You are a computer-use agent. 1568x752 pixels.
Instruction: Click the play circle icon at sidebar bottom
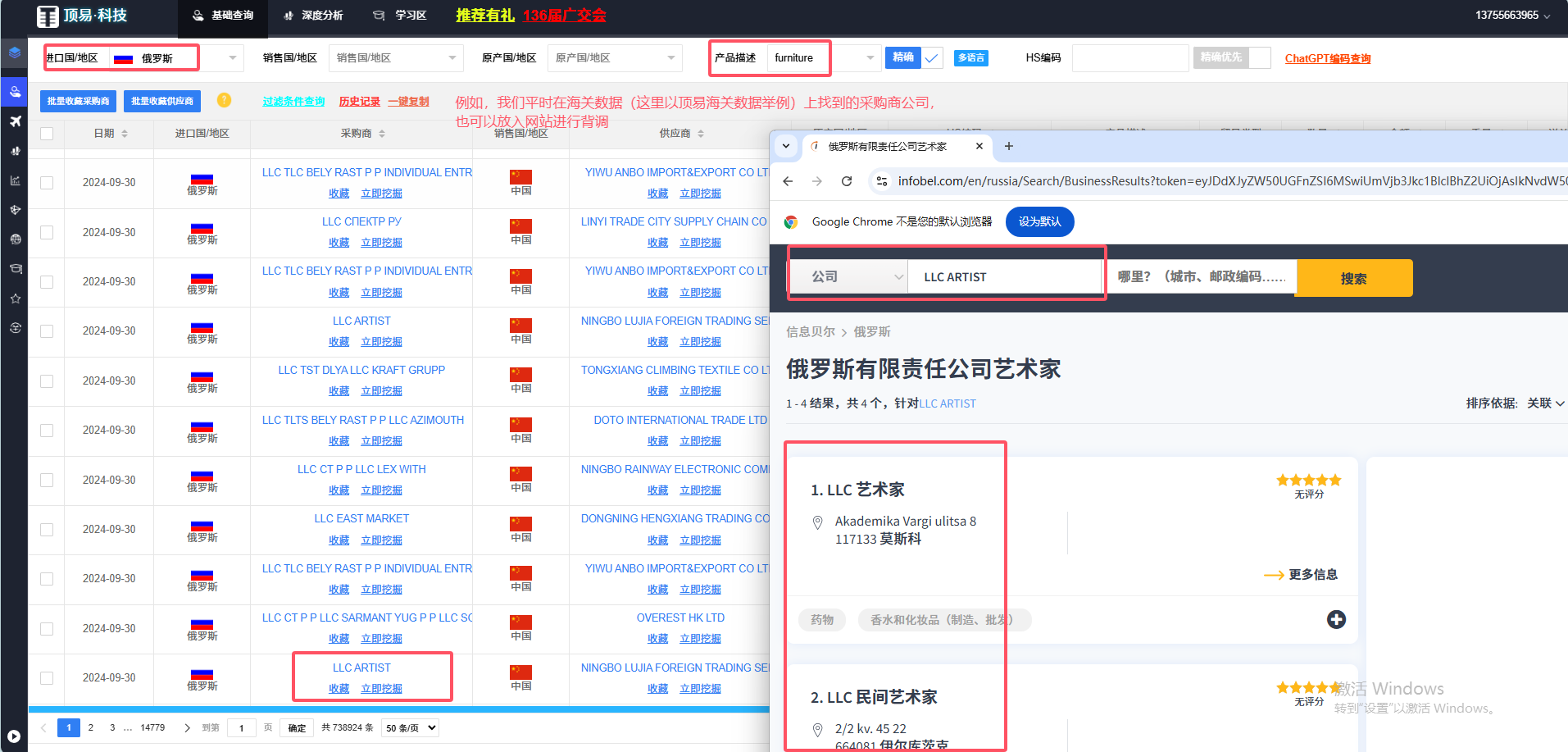(x=14, y=736)
